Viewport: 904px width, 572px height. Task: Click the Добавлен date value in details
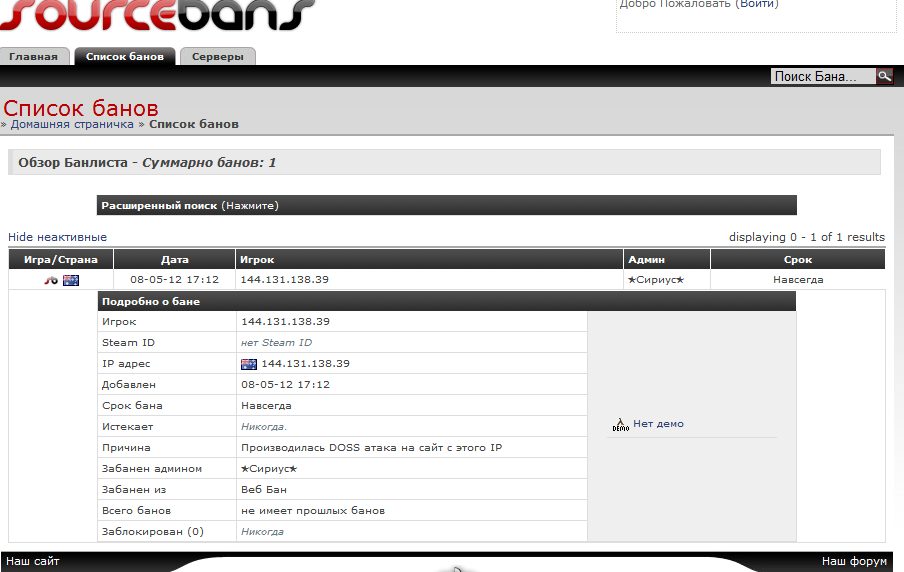click(x=285, y=385)
